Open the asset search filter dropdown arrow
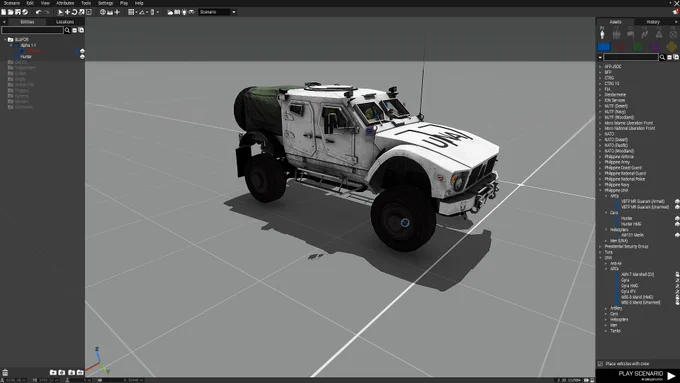This screenshot has height=383, width=680. (600, 57)
